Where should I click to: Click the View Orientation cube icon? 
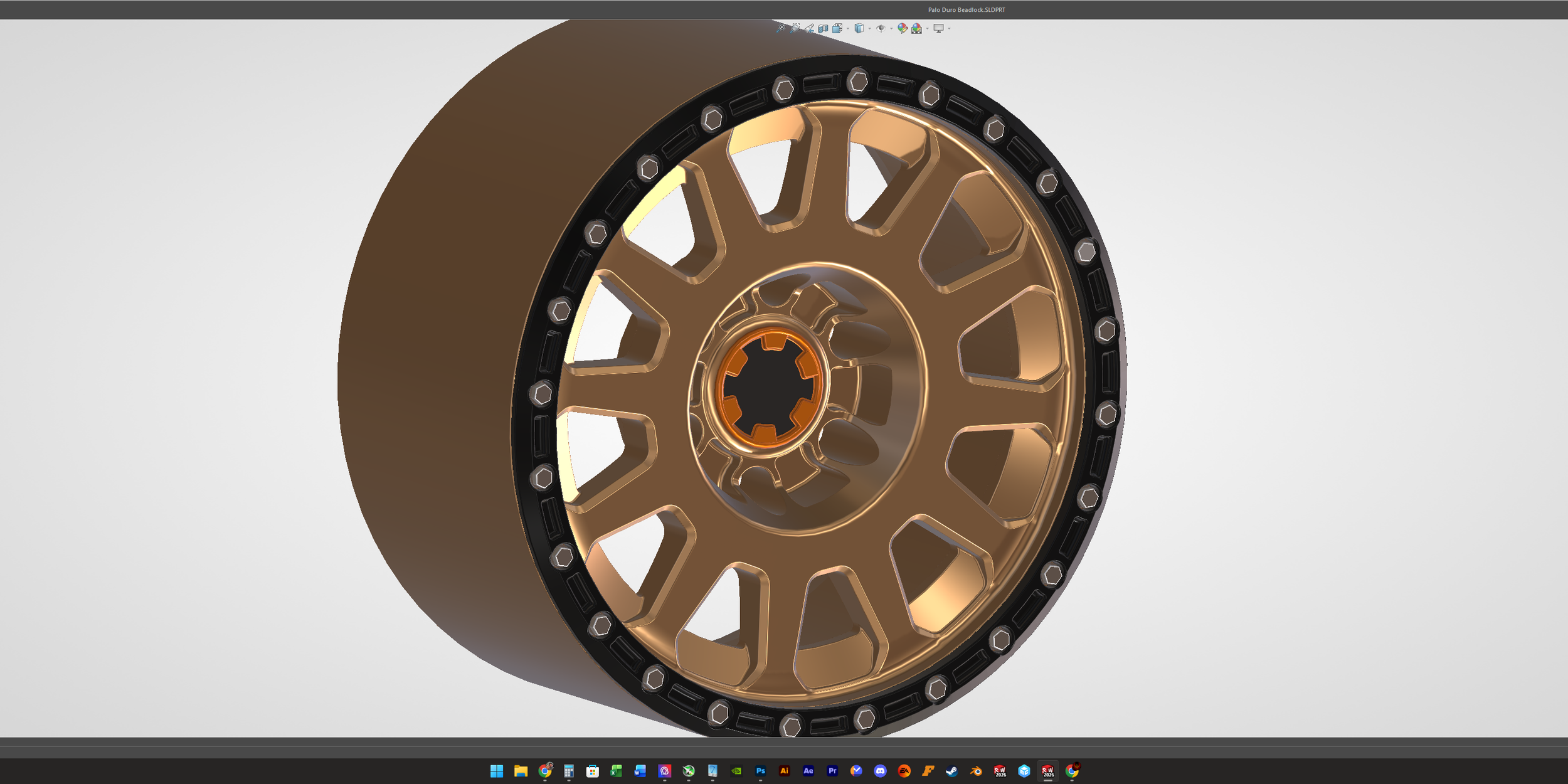click(x=837, y=28)
